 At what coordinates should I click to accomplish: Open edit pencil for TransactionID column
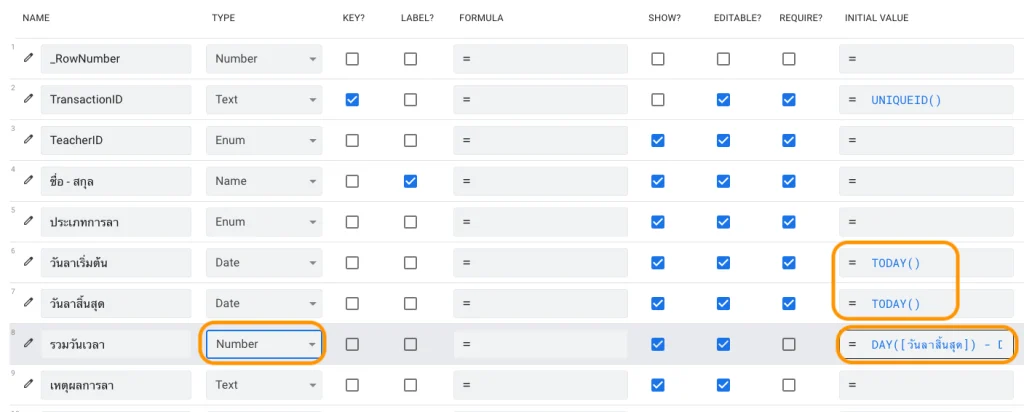(28, 99)
